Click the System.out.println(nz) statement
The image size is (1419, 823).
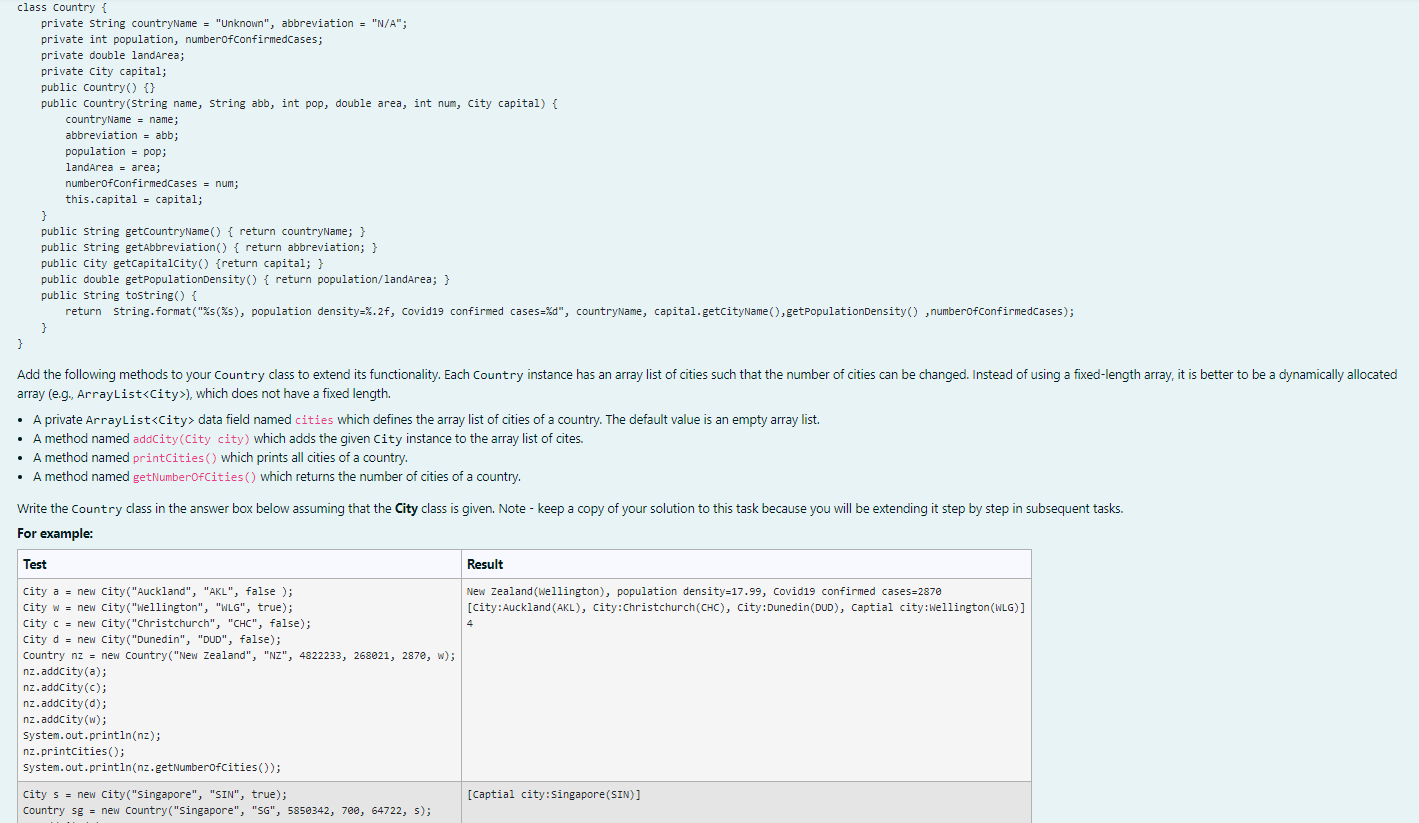[x=91, y=735]
